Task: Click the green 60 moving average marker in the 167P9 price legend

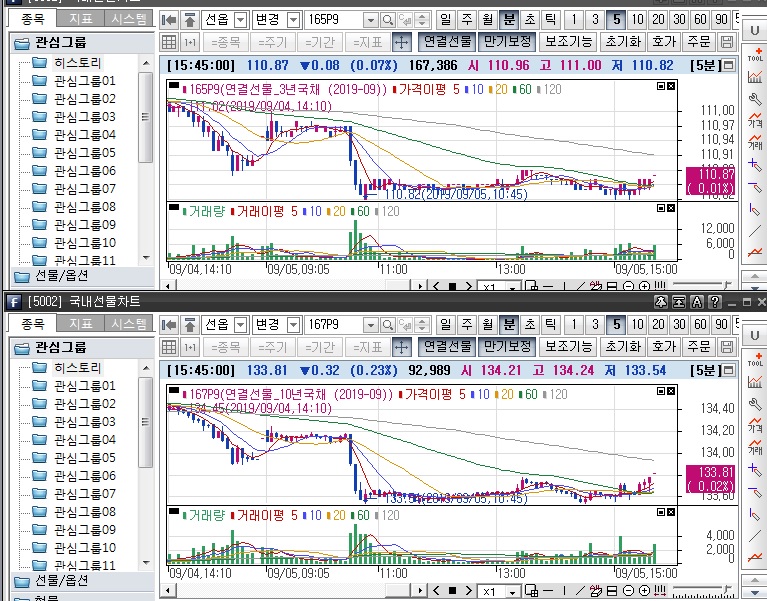Action: point(520,395)
